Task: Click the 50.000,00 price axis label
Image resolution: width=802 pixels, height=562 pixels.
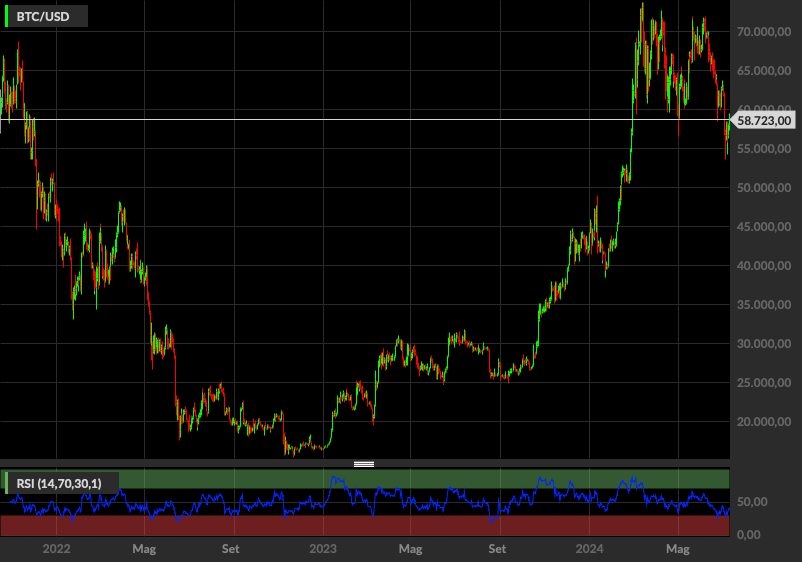Action: click(764, 188)
